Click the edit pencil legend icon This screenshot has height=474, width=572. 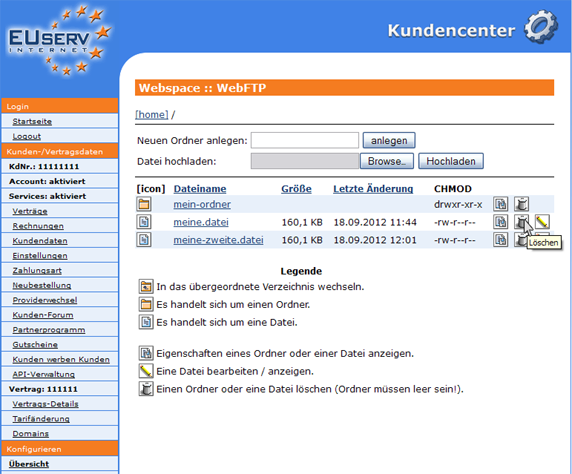coord(146,371)
